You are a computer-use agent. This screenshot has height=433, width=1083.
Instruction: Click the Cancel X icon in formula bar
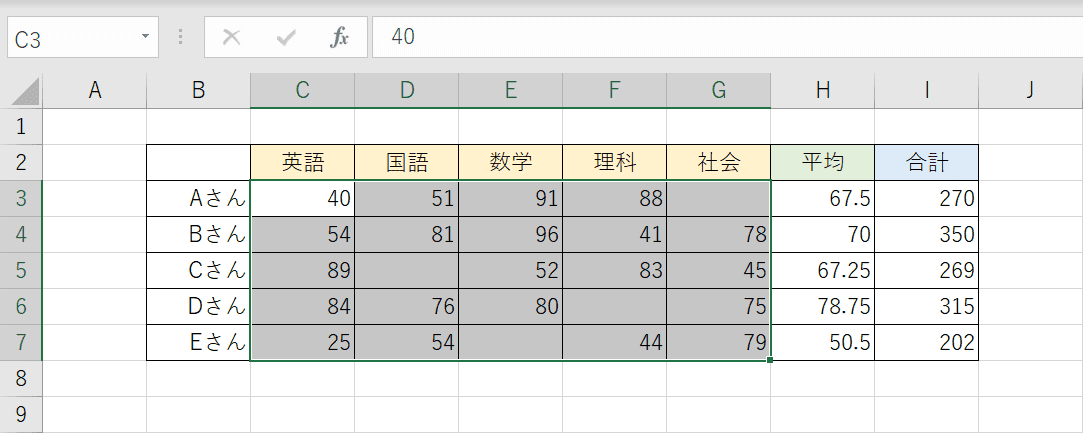[x=231, y=37]
